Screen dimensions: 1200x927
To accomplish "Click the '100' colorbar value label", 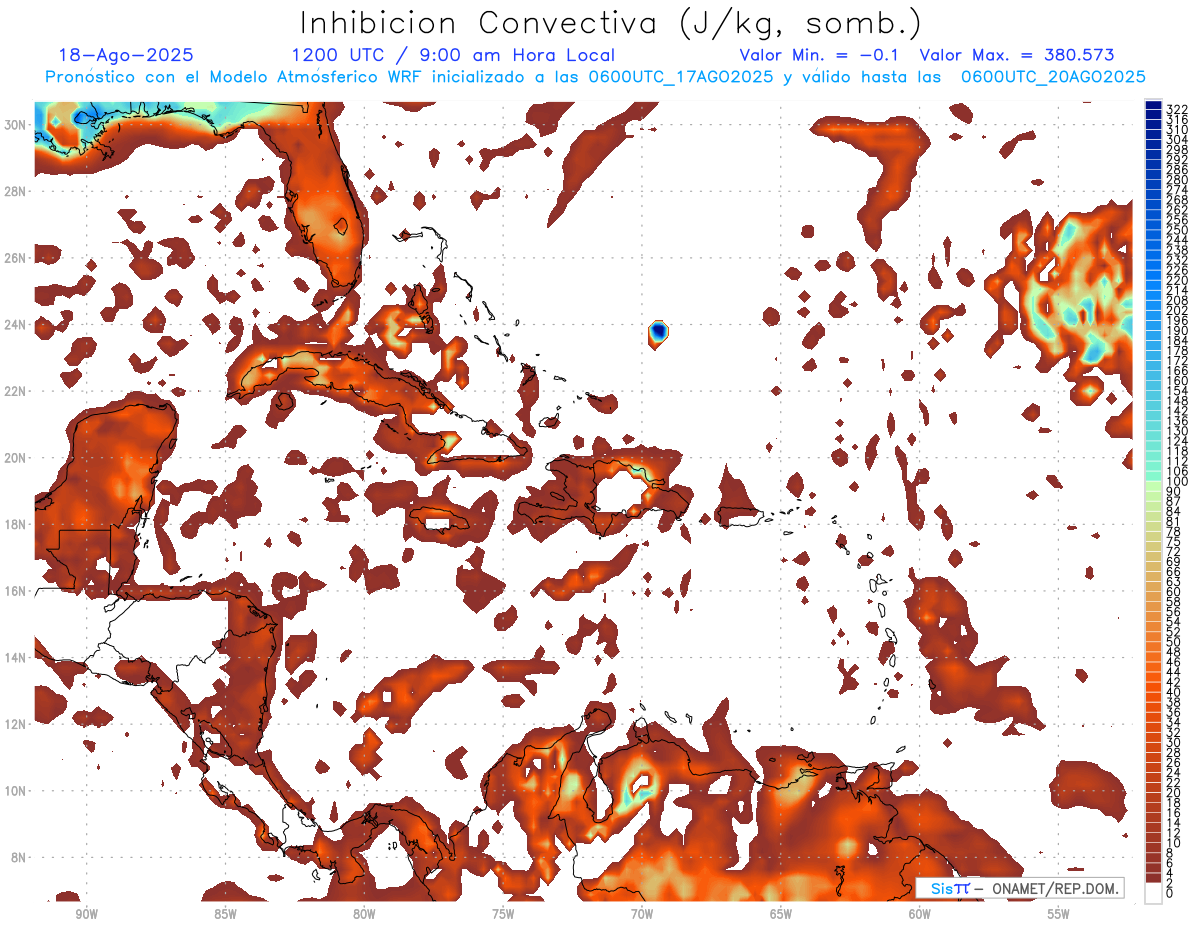I will [x=1177, y=483].
